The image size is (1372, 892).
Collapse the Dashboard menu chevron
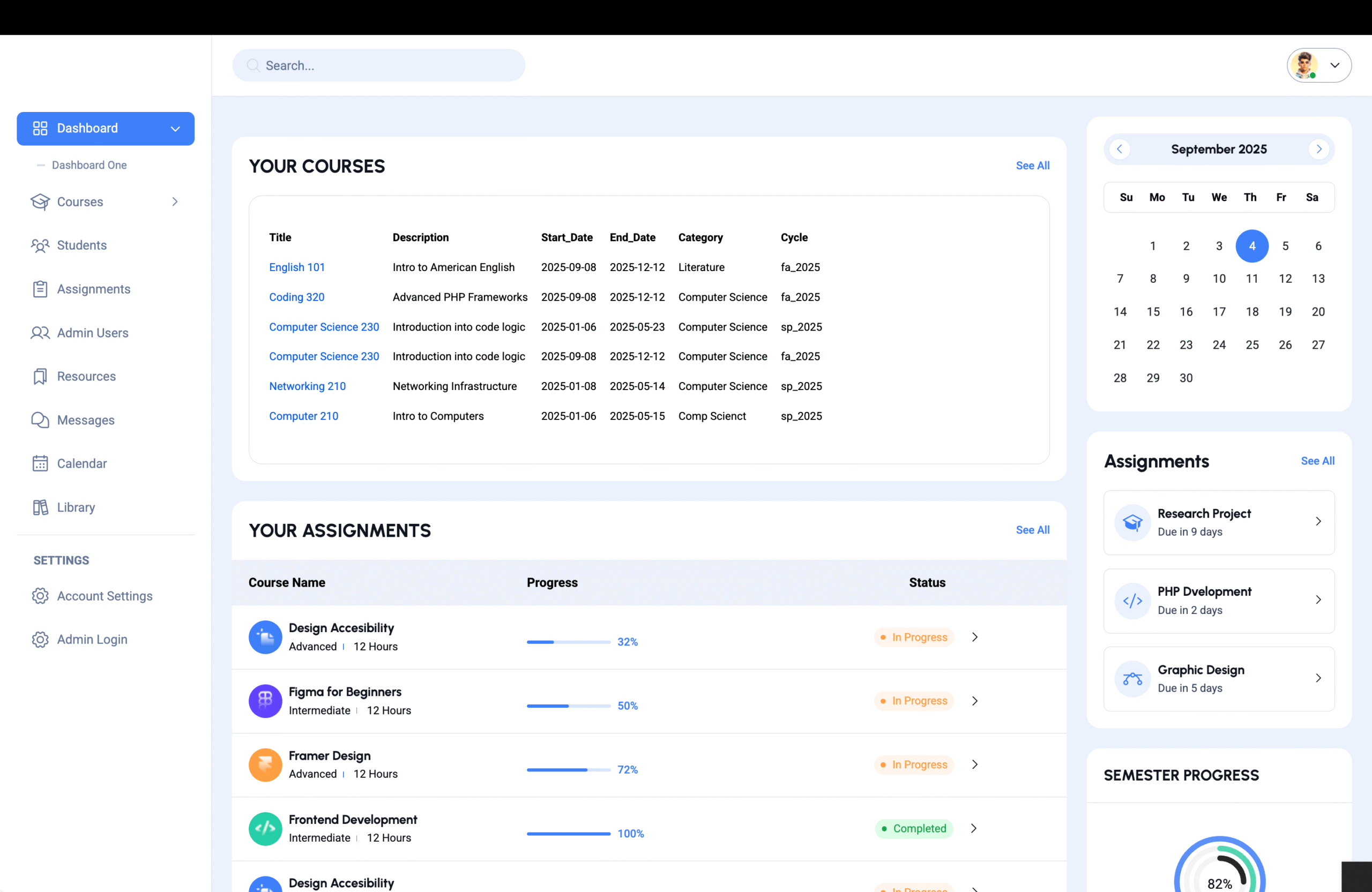point(175,129)
